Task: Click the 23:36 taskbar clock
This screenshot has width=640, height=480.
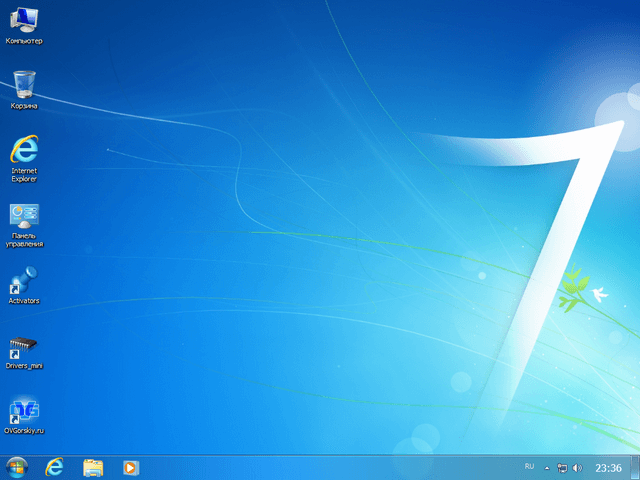Action: tap(608, 467)
